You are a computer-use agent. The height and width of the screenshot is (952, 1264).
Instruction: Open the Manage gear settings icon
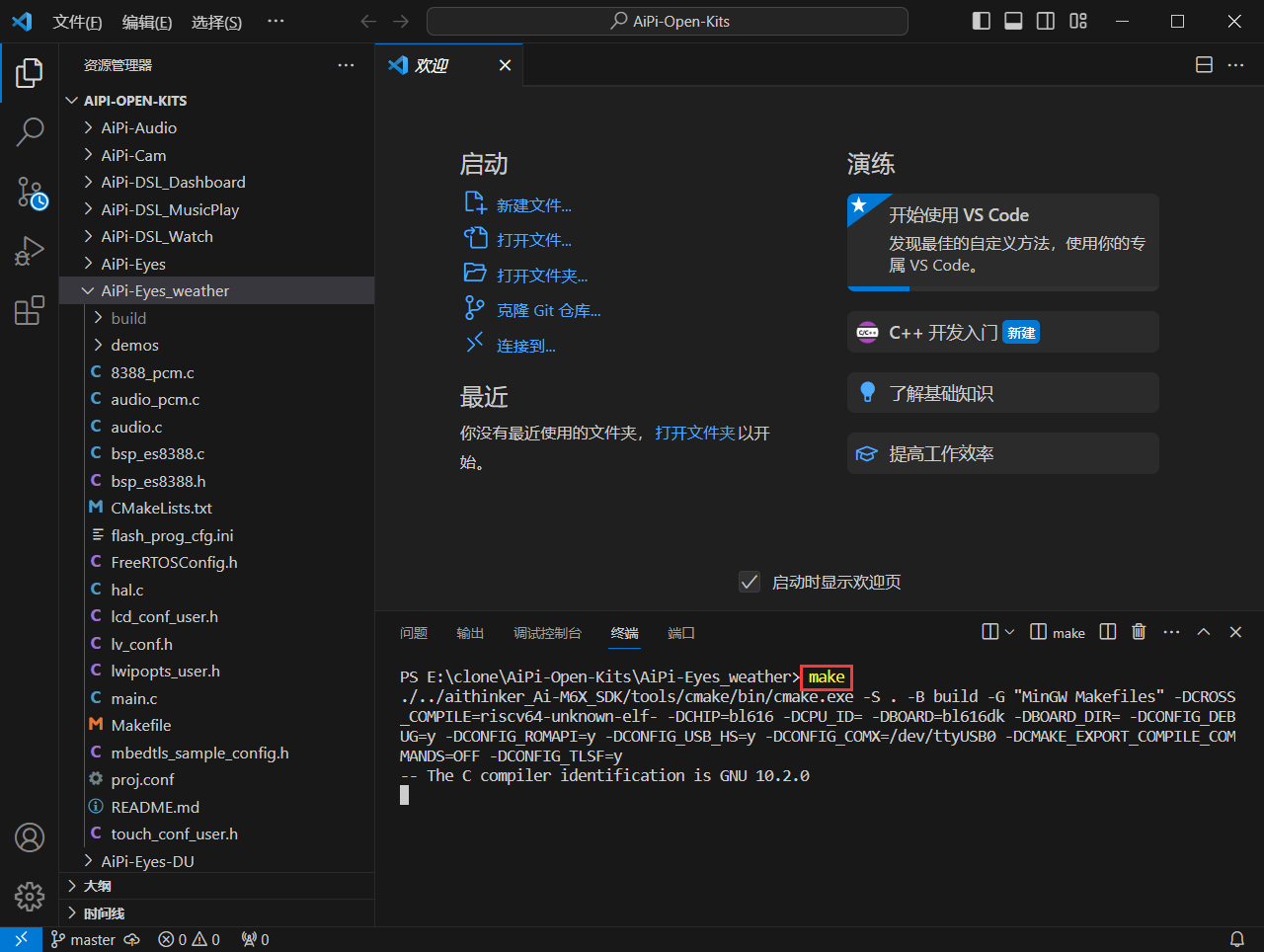[x=30, y=896]
